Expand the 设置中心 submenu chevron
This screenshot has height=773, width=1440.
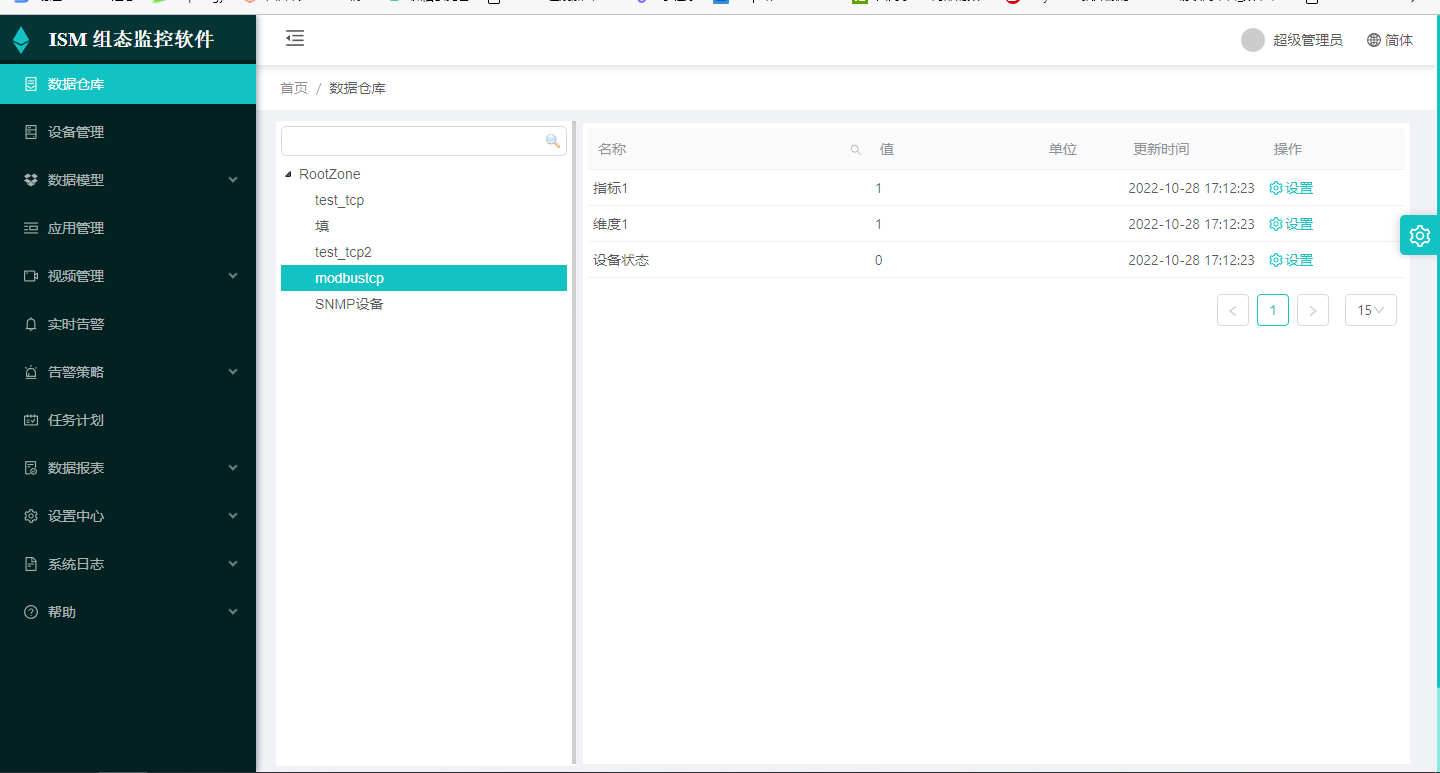click(233, 516)
